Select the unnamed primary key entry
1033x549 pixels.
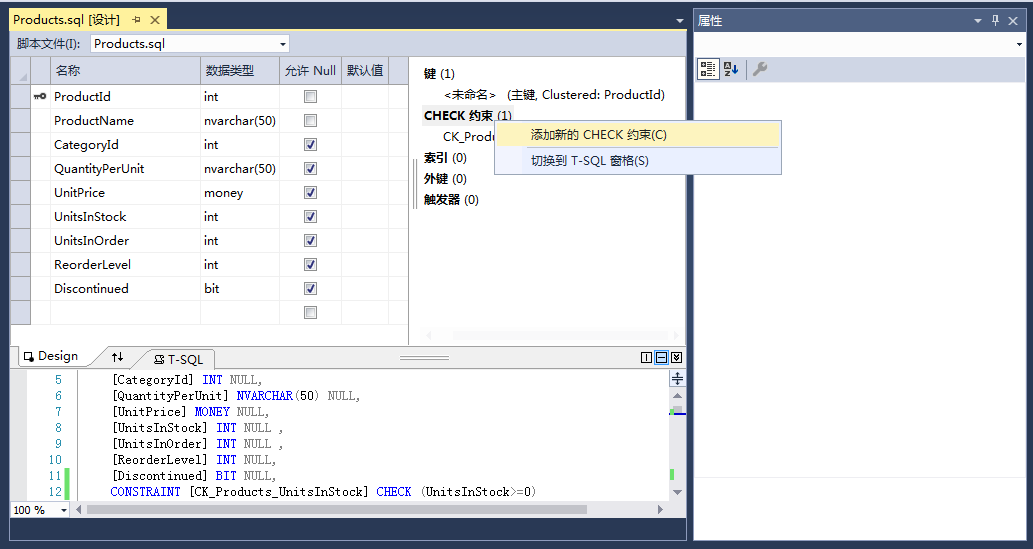pos(554,95)
